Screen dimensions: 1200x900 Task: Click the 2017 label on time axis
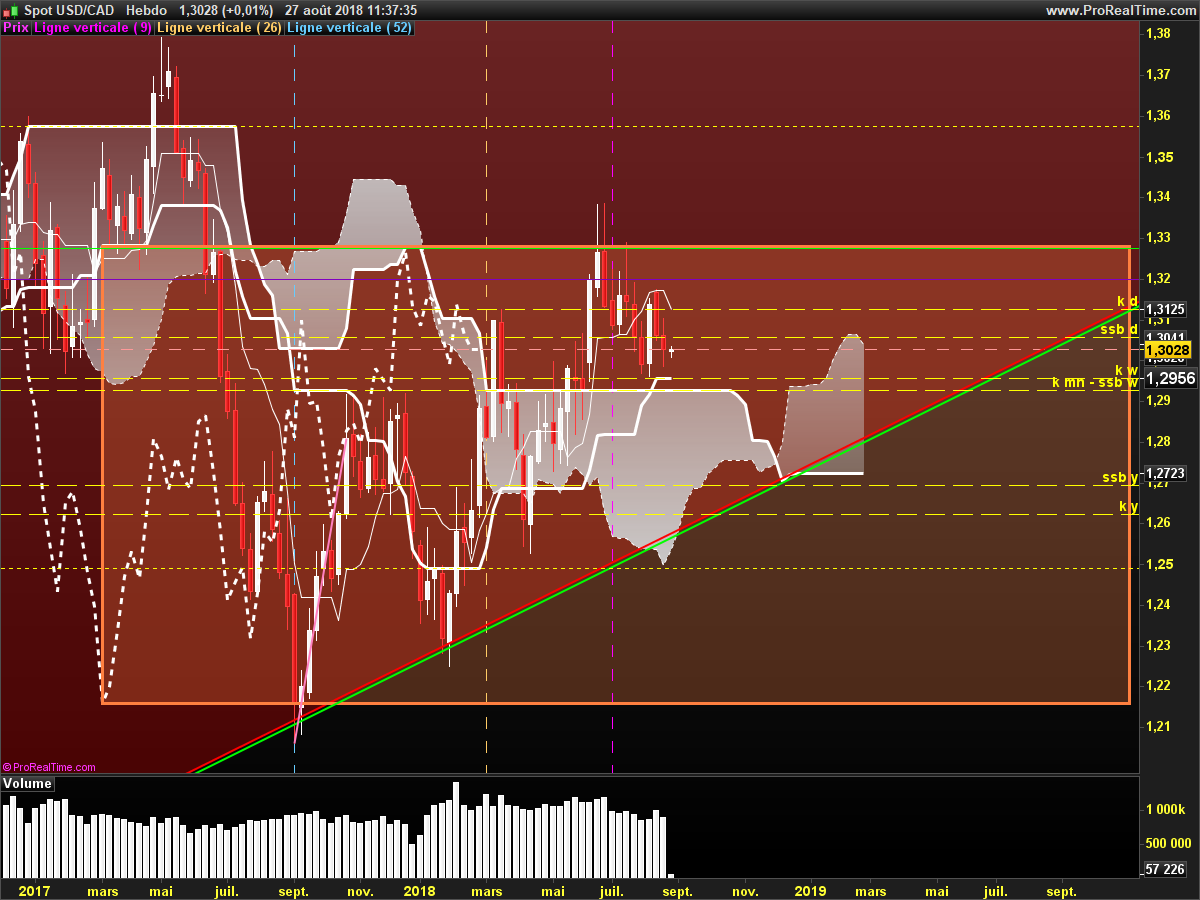click(35, 890)
